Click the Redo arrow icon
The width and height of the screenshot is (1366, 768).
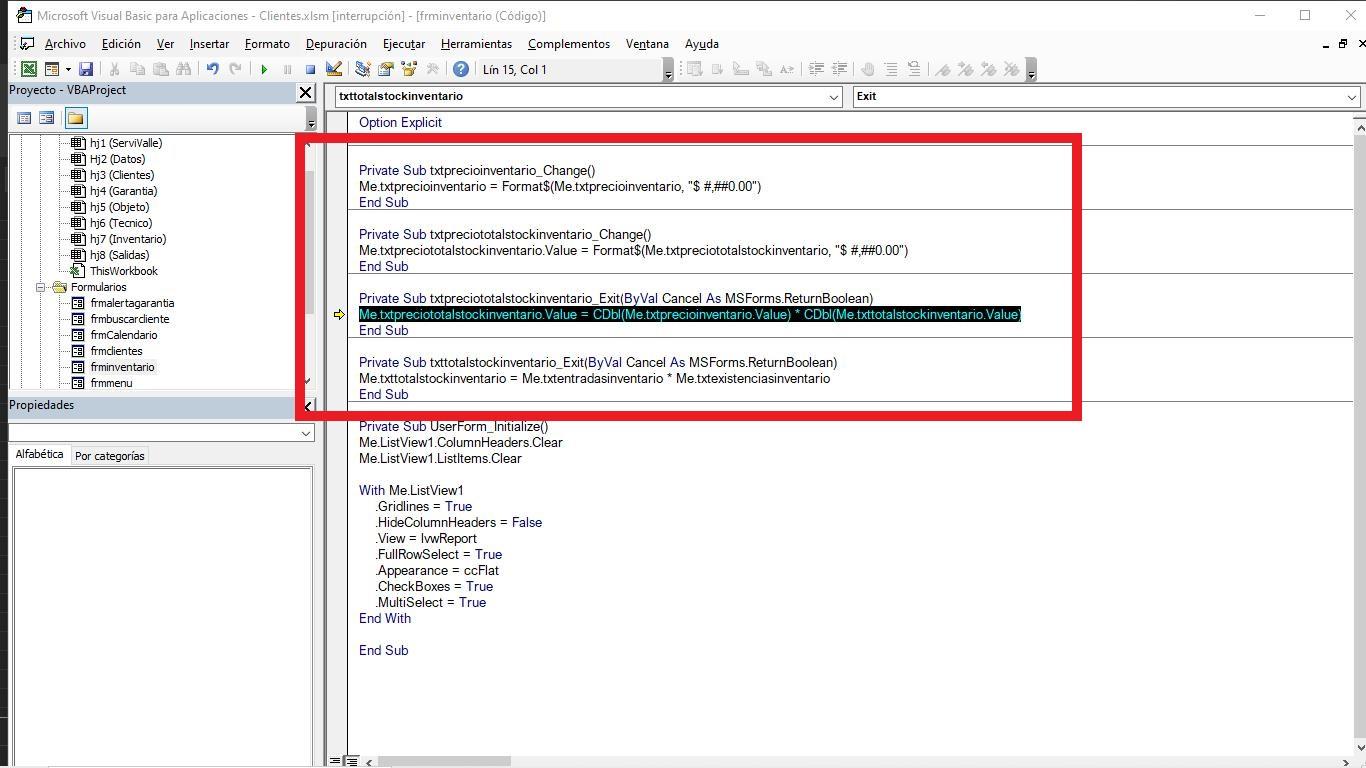(235, 69)
